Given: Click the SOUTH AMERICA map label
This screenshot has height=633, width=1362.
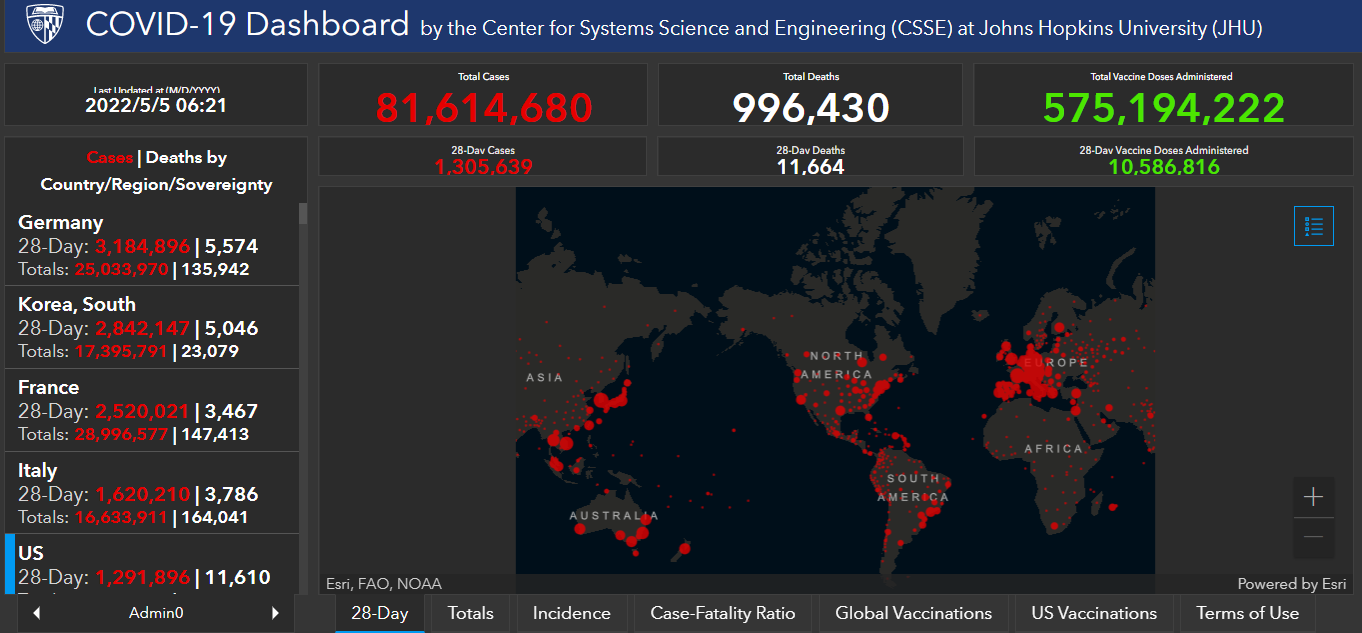Looking at the screenshot, I should pyautogui.click(x=913, y=487).
